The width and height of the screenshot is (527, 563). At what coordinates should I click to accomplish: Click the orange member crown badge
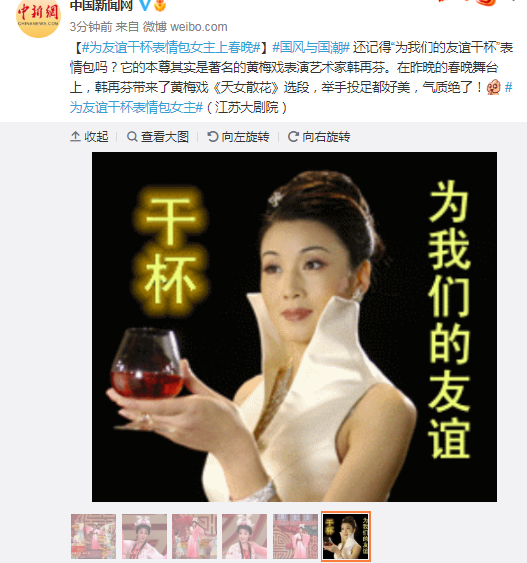point(160,5)
